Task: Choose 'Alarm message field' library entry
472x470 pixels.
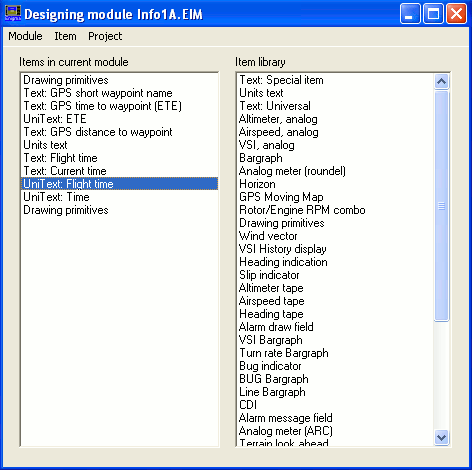Action: coord(336,418)
